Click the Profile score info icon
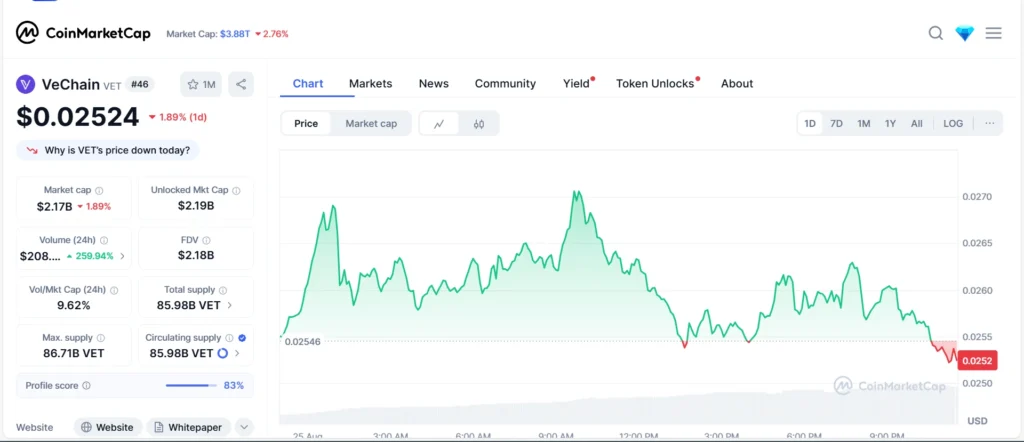 (86, 386)
